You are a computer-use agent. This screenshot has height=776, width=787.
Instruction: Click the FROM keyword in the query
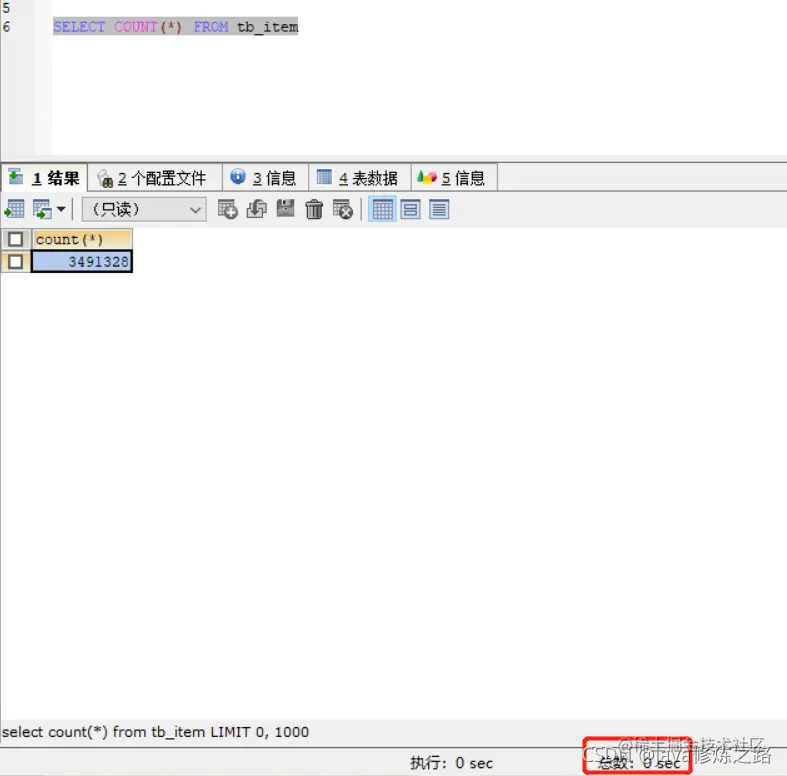click(x=211, y=27)
